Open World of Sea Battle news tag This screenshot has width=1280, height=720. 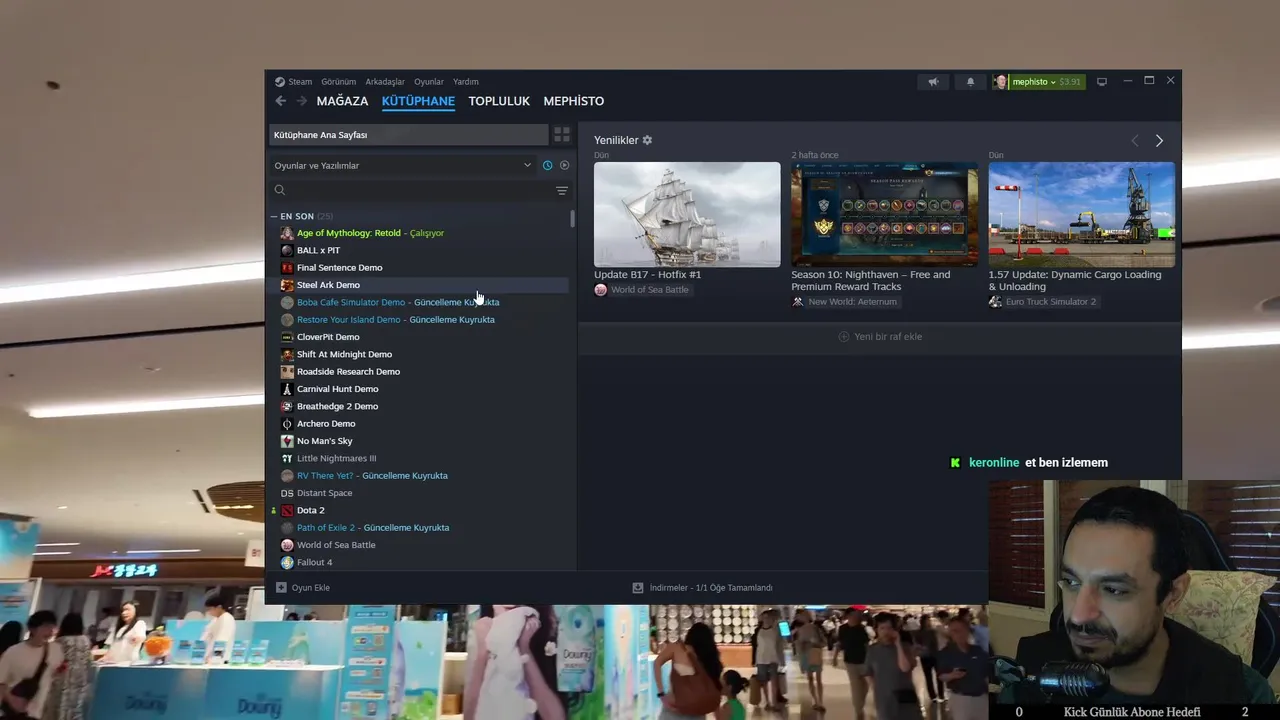coord(641,290)
